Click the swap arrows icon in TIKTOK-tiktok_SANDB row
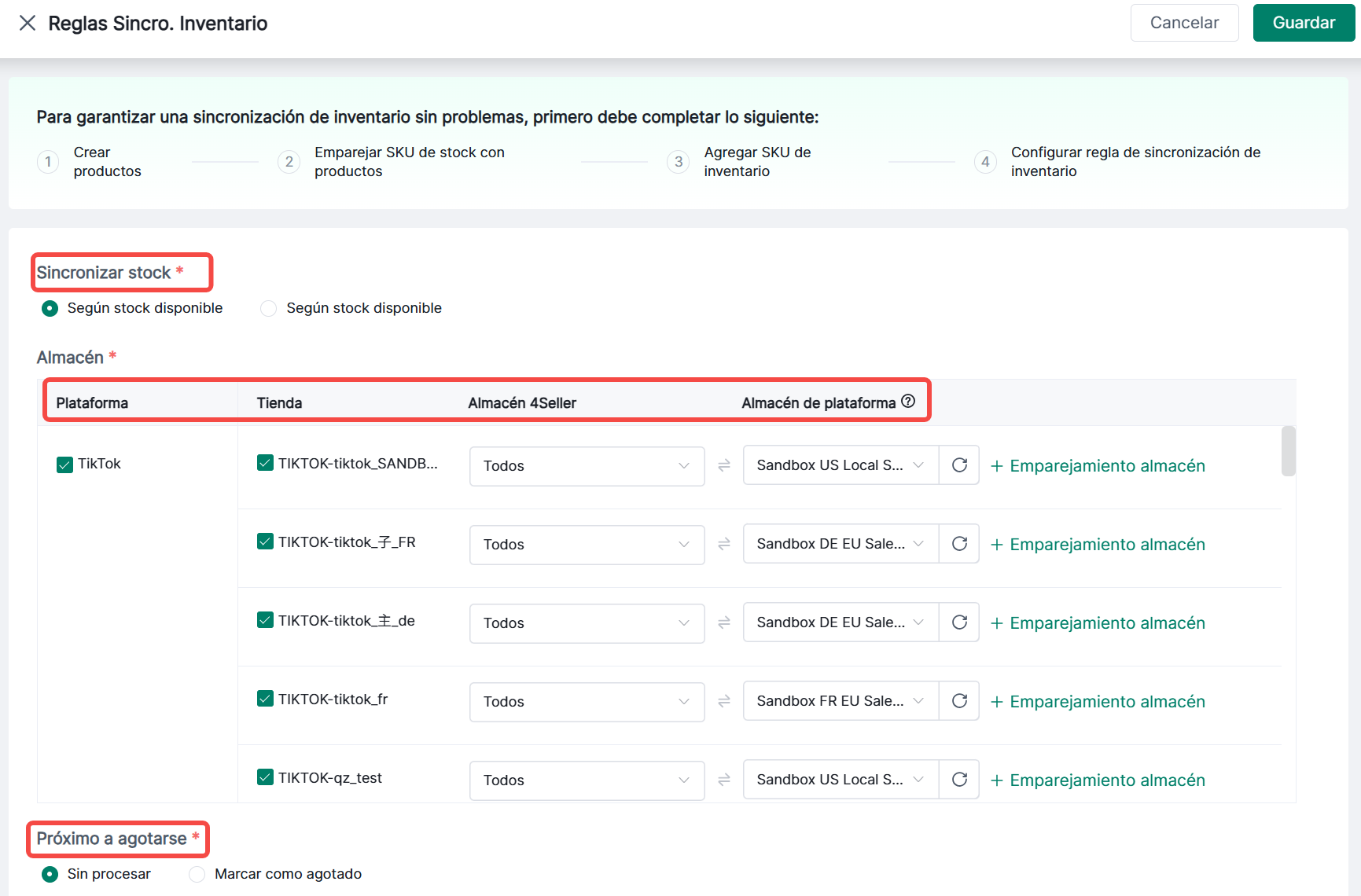Screen dimensions: 1361x896 click(x=724, y=465)
